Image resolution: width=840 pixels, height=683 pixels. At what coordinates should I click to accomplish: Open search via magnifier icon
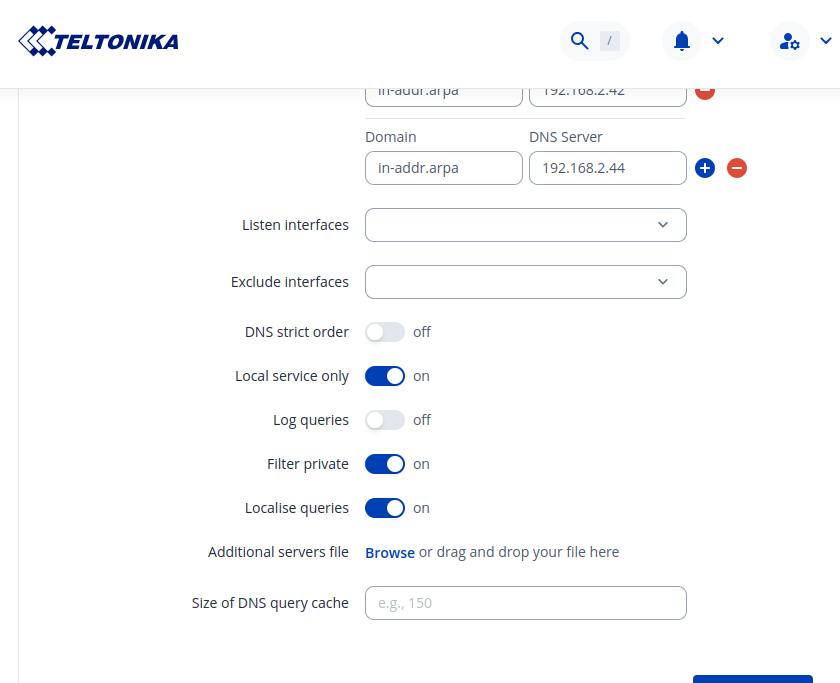(579, 41)
